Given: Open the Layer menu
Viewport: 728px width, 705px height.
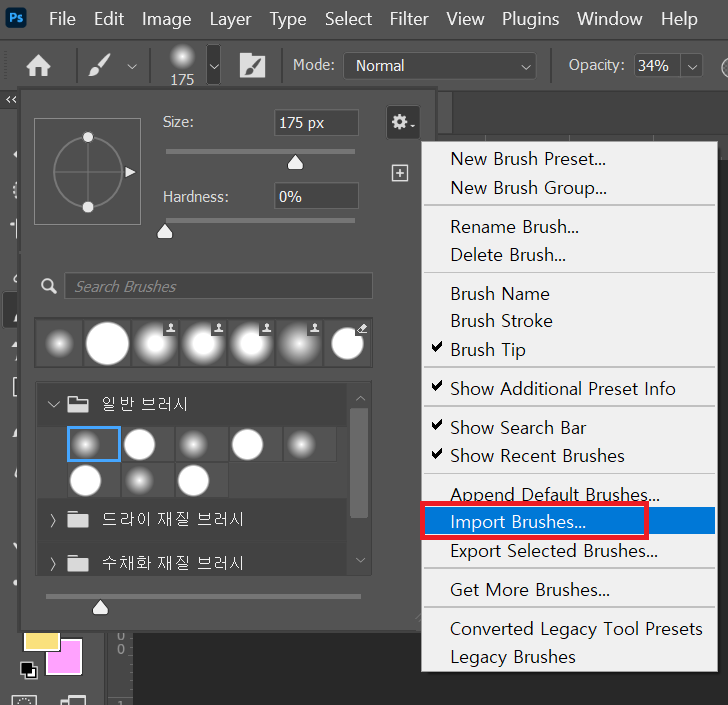Looking at the screenshot, I should 230,19.
